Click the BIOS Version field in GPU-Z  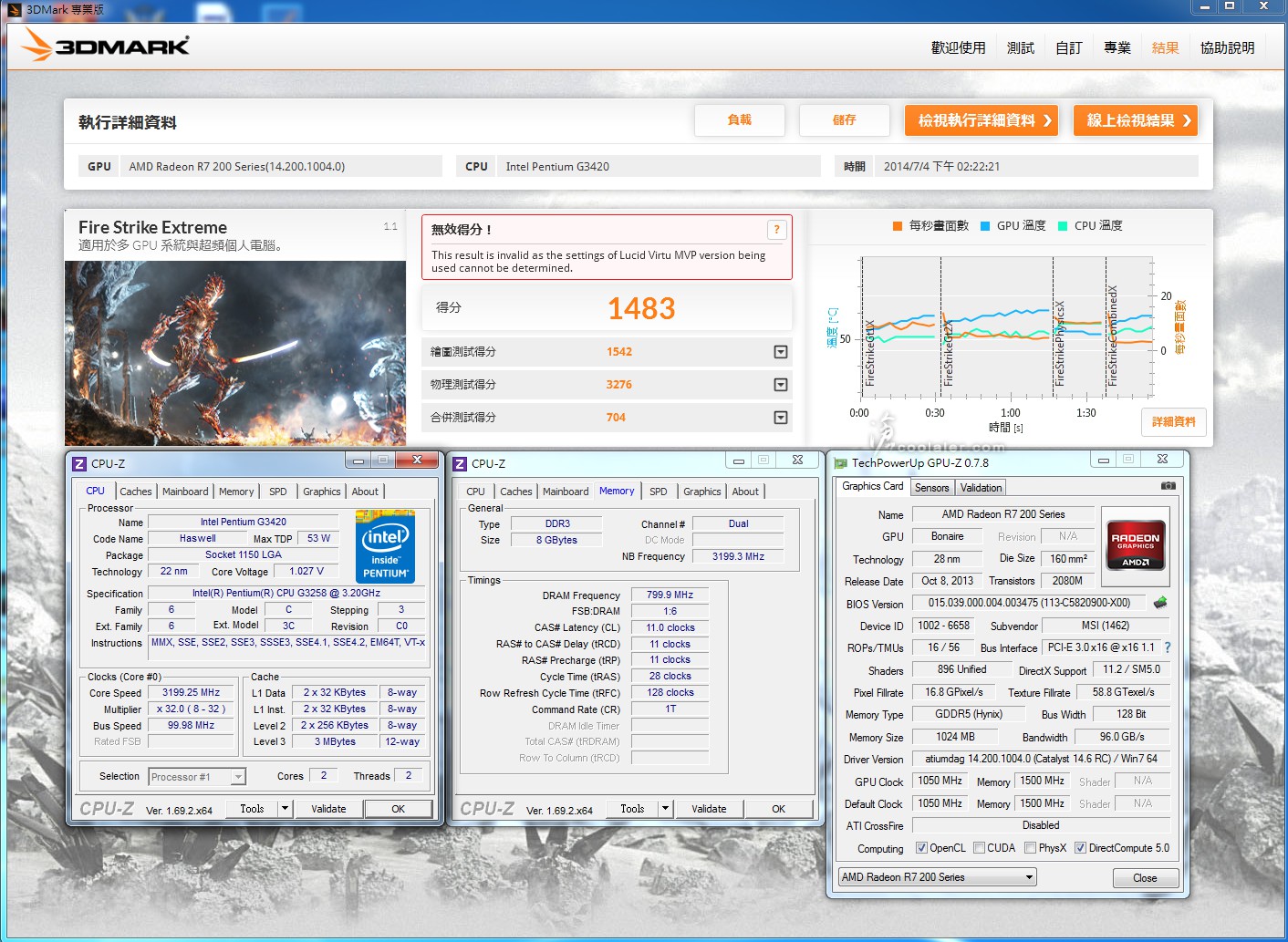point(1030,603)
